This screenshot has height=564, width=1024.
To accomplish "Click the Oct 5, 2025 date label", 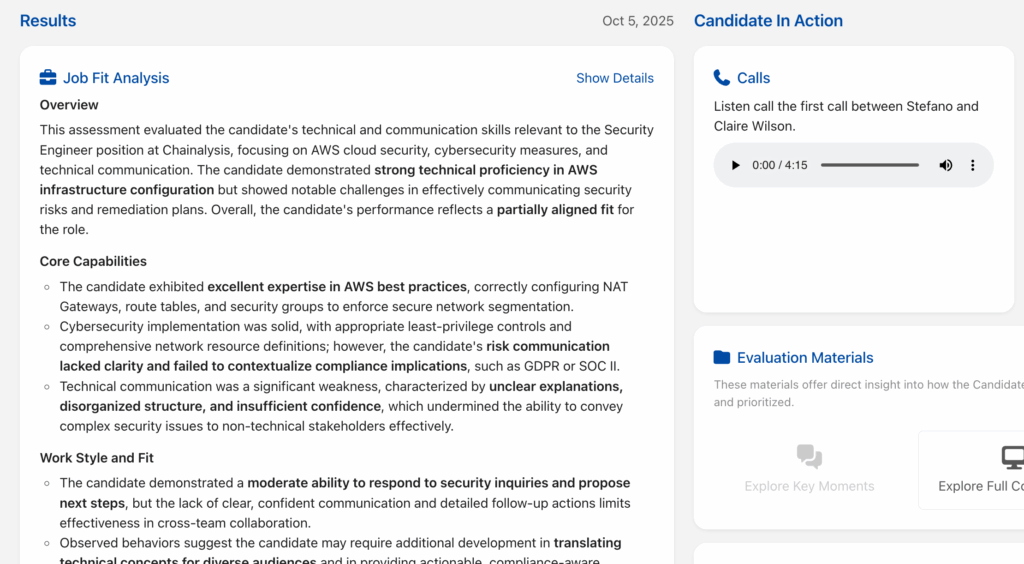I will pos(638,21).
